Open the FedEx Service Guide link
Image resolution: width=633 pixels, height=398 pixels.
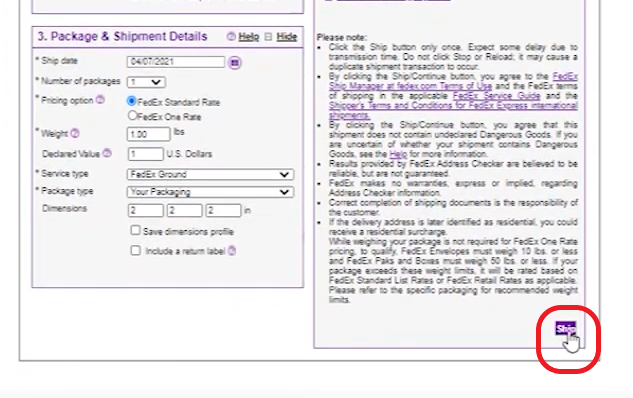click(496, 96)
